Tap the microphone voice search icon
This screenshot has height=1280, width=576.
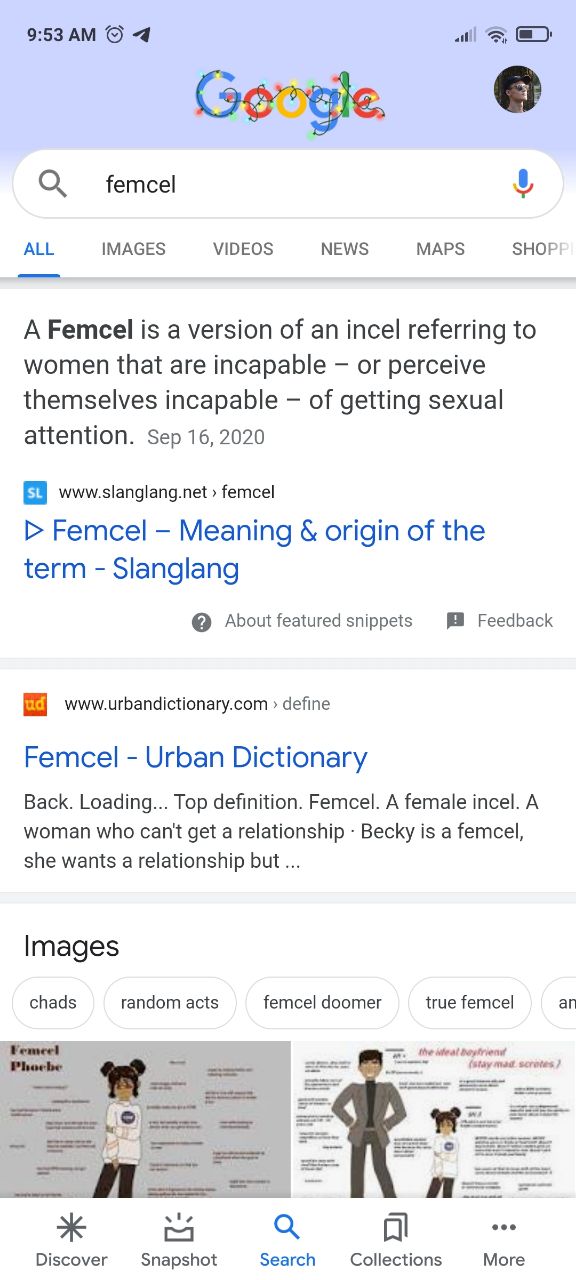tap(523, 184)
